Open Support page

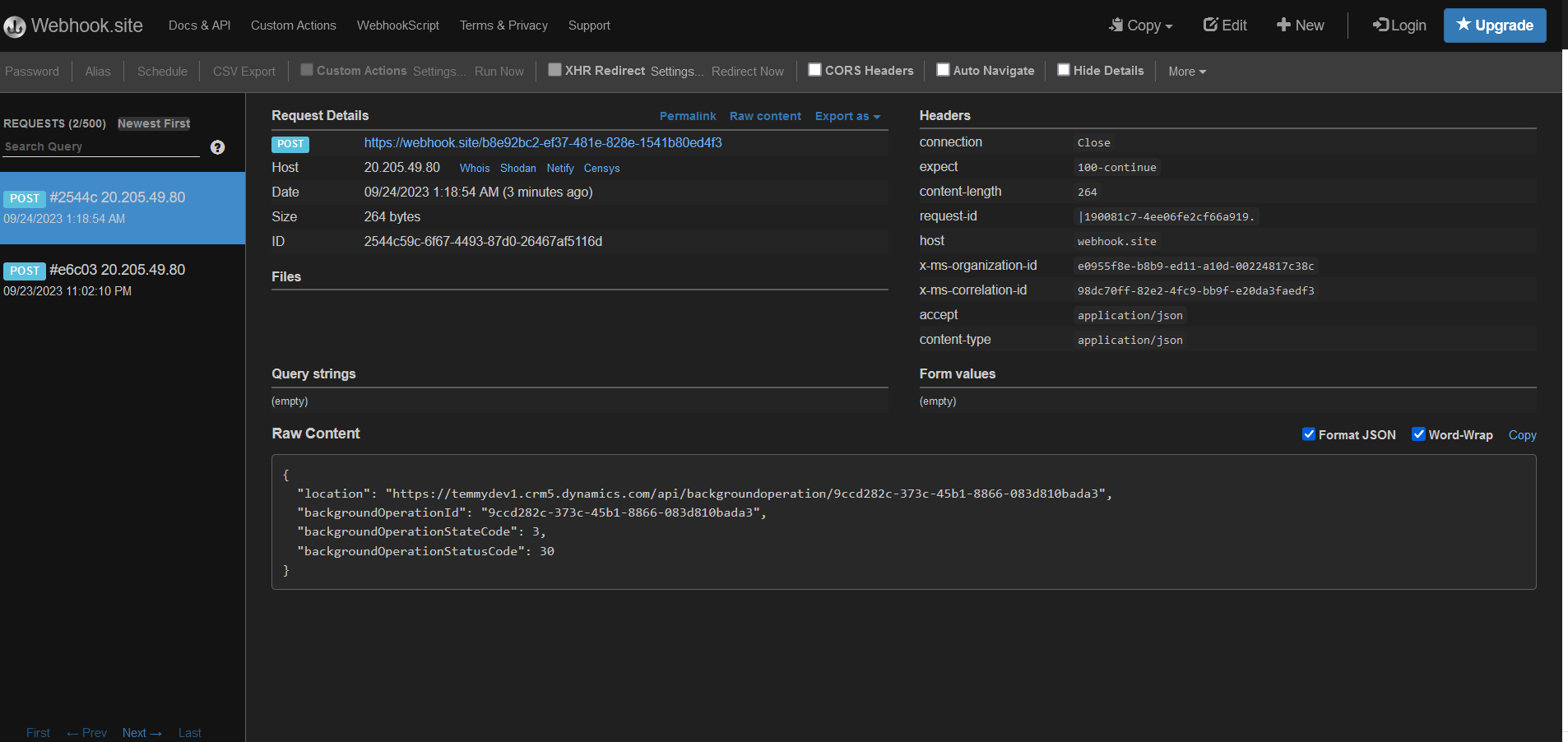589,26
